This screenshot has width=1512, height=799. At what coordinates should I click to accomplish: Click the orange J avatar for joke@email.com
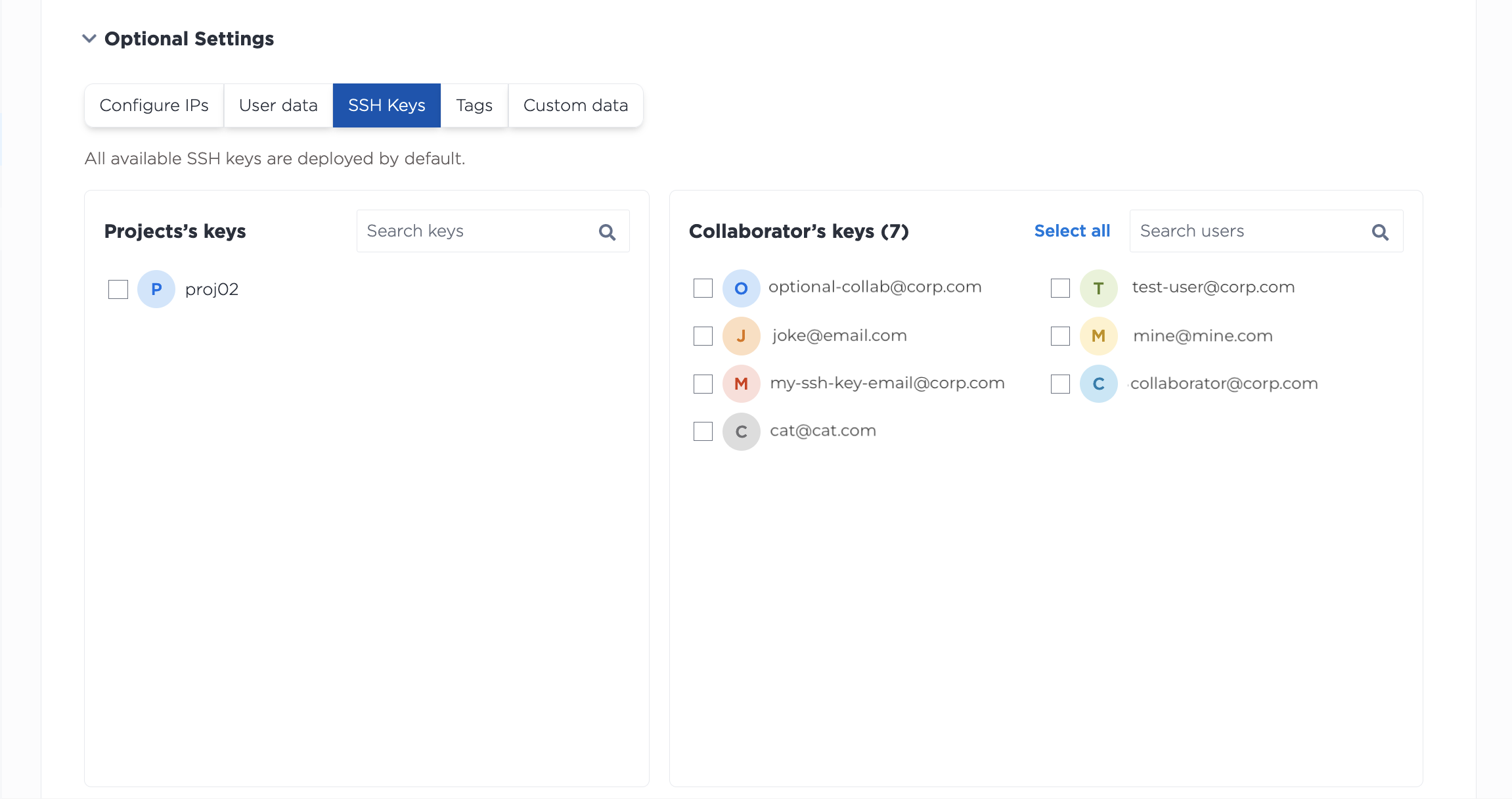pyautogui.click(x=741, y=336)
